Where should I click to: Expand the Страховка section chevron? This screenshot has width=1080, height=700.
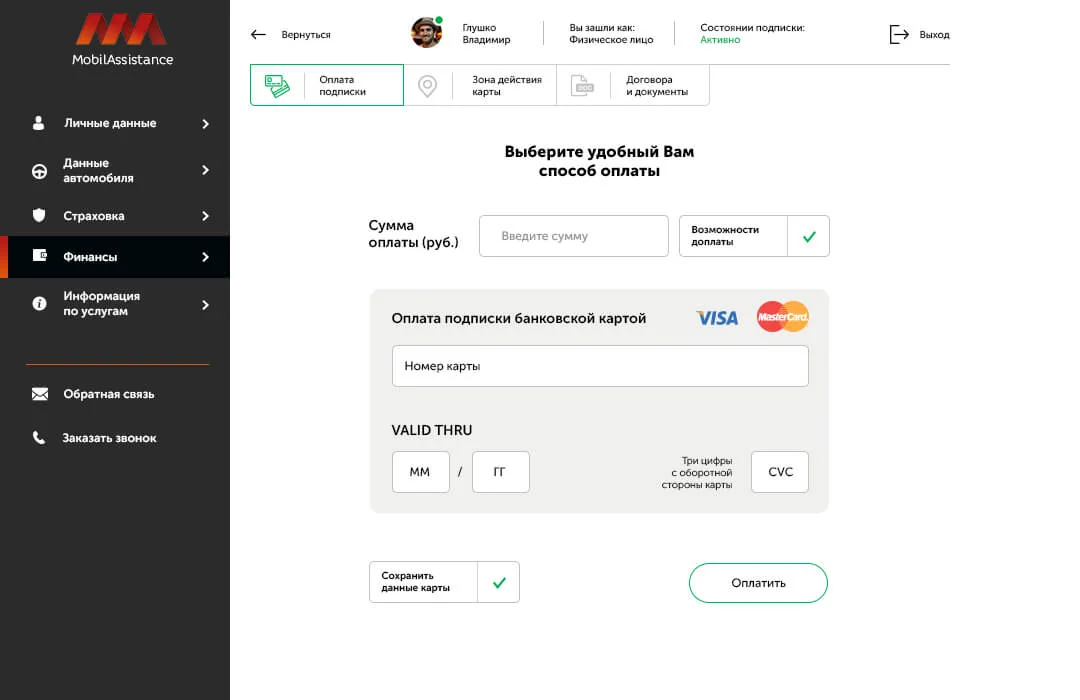(x=205, y=216)
